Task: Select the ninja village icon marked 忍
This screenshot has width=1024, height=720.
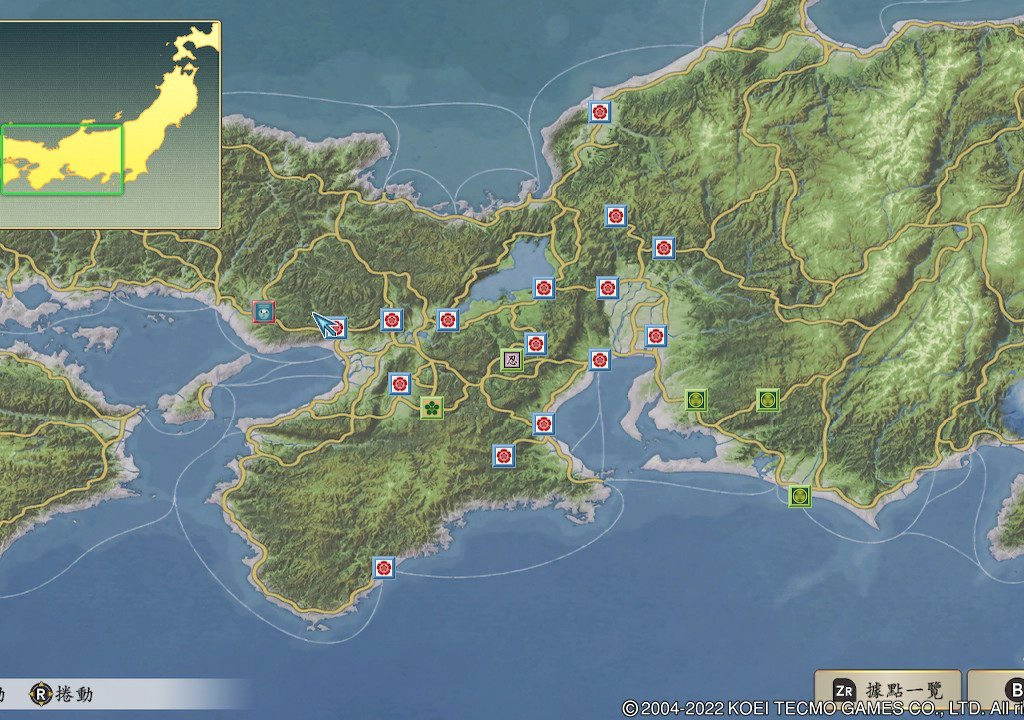Action: 511,360
